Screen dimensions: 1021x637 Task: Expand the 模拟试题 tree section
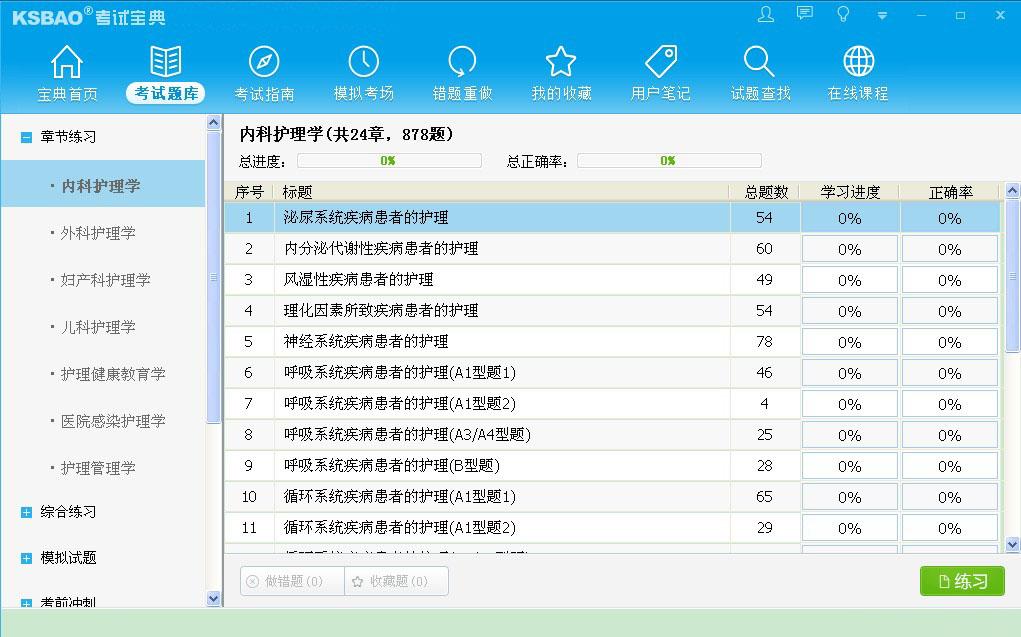(x=26, y=558)
